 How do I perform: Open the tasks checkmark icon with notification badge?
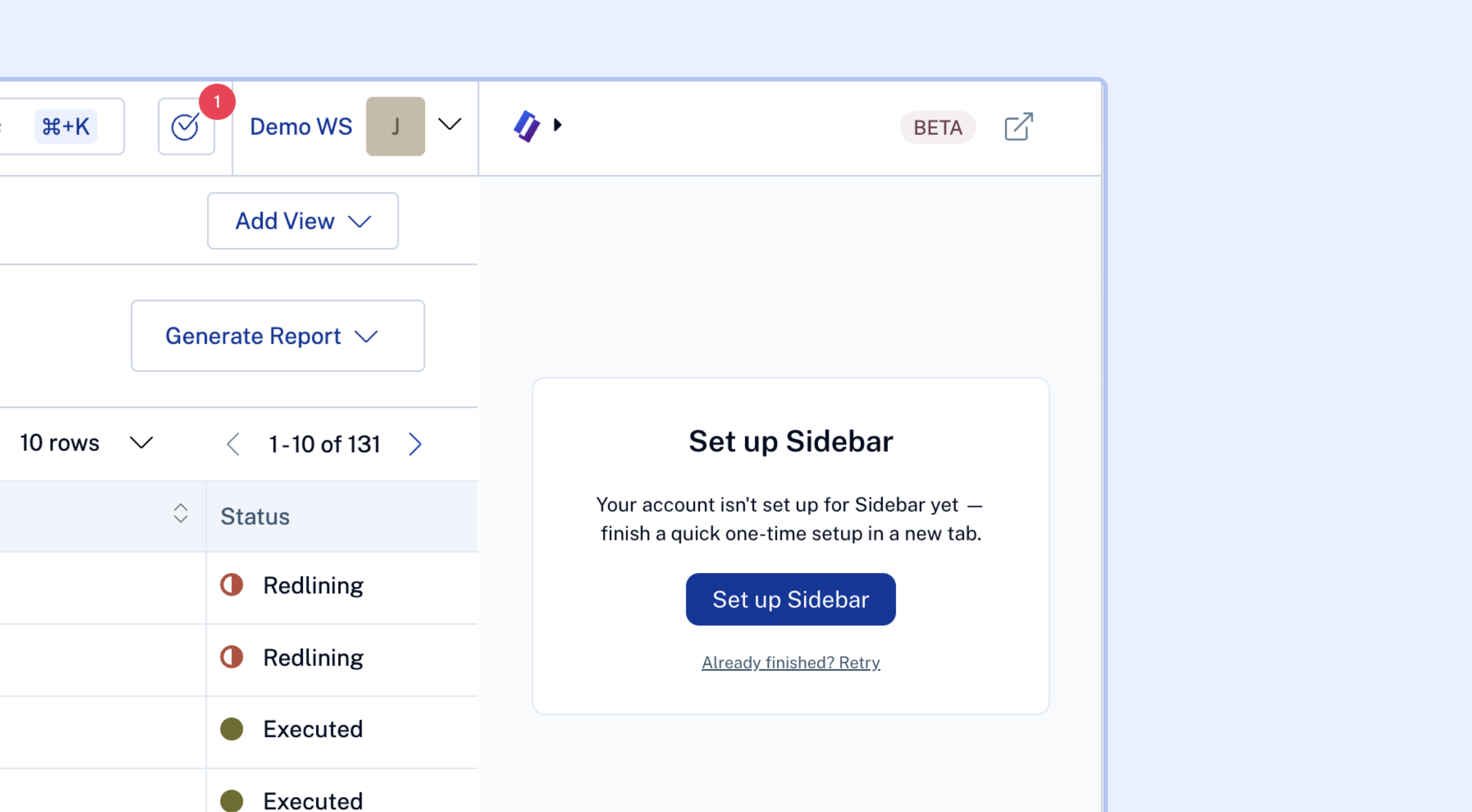coord(186,126)
